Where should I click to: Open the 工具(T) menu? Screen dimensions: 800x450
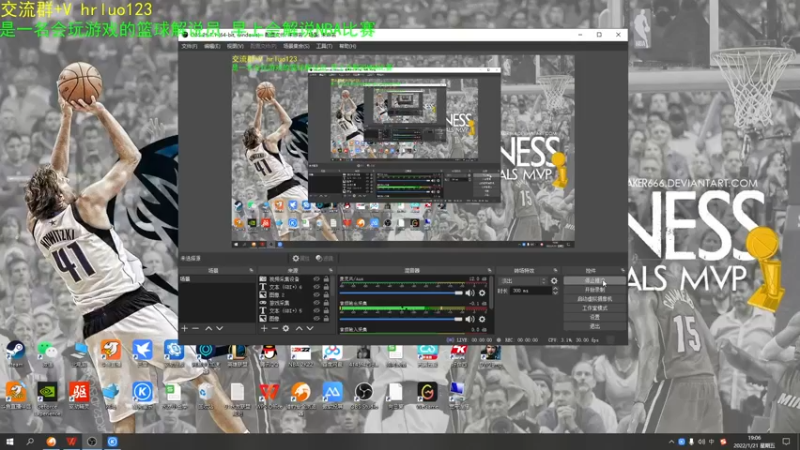(x=324, y=46)
